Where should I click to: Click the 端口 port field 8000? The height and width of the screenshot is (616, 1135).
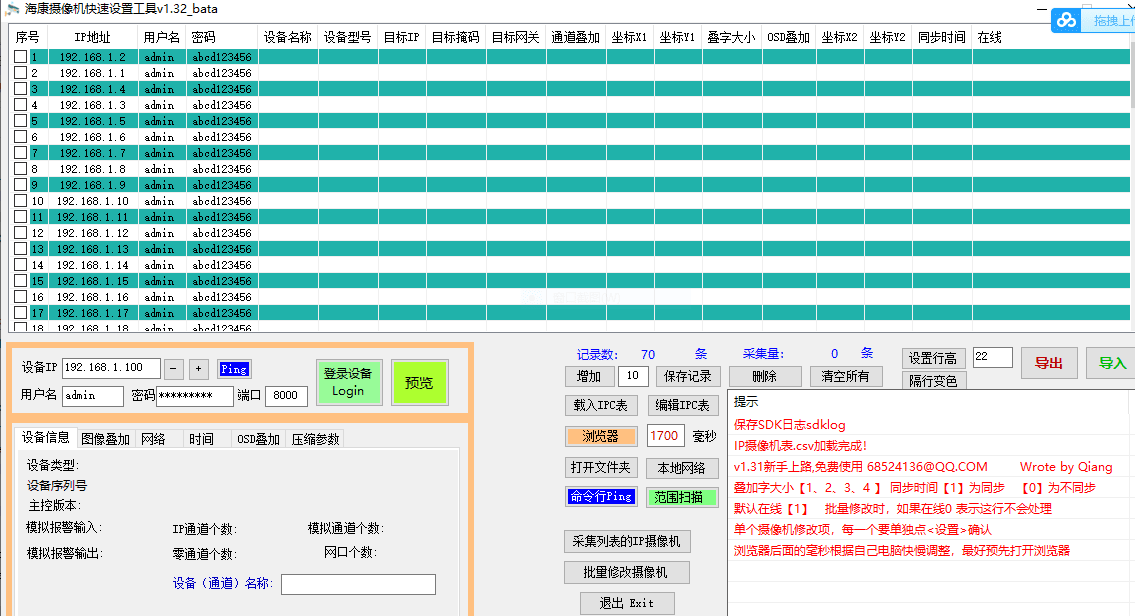[x=287, y=395]
